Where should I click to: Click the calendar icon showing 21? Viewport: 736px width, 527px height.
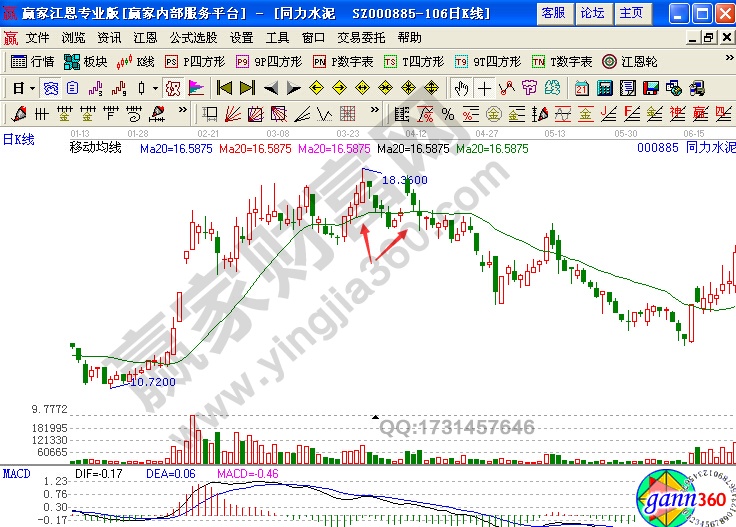pos(581,87)
